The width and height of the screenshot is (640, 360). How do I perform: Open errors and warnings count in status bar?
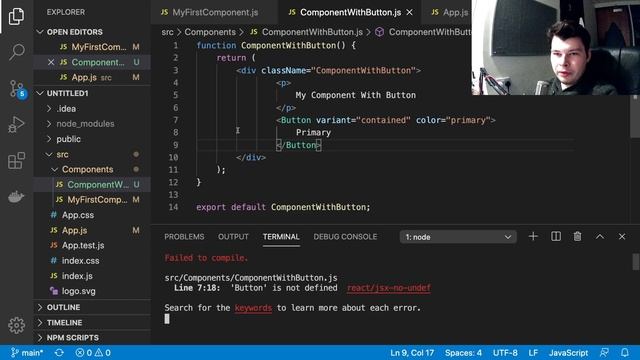point(93,353)
